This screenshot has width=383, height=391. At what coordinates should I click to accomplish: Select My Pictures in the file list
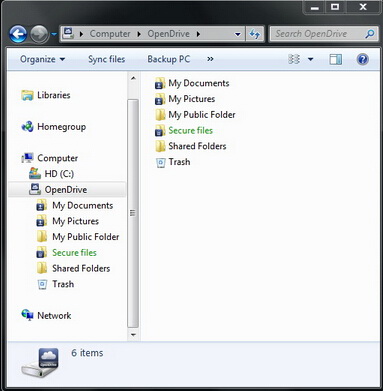pos(192,99)
